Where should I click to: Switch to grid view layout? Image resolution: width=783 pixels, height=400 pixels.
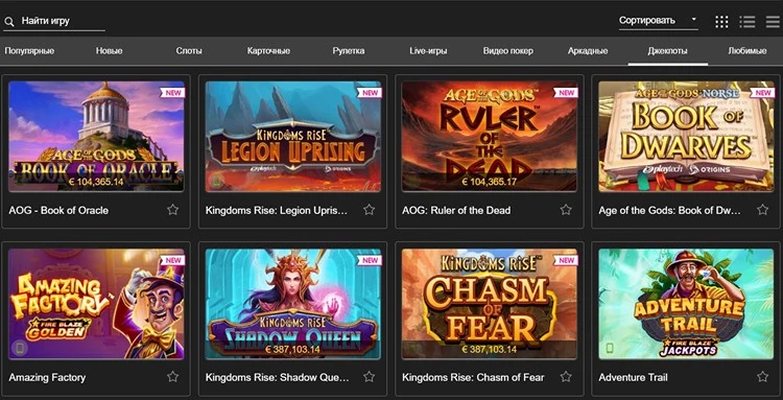coord(722,21)
